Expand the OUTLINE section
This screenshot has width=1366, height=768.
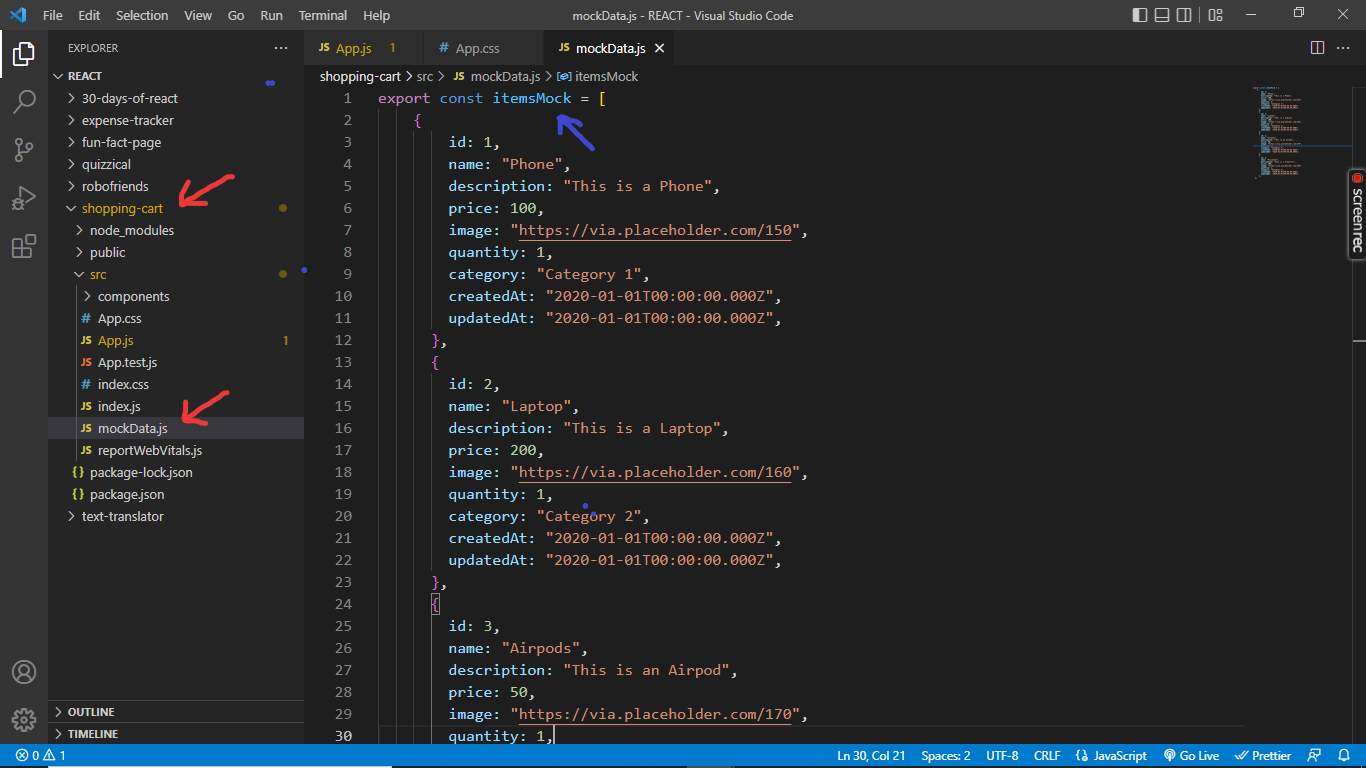click(x=176, y=712)
